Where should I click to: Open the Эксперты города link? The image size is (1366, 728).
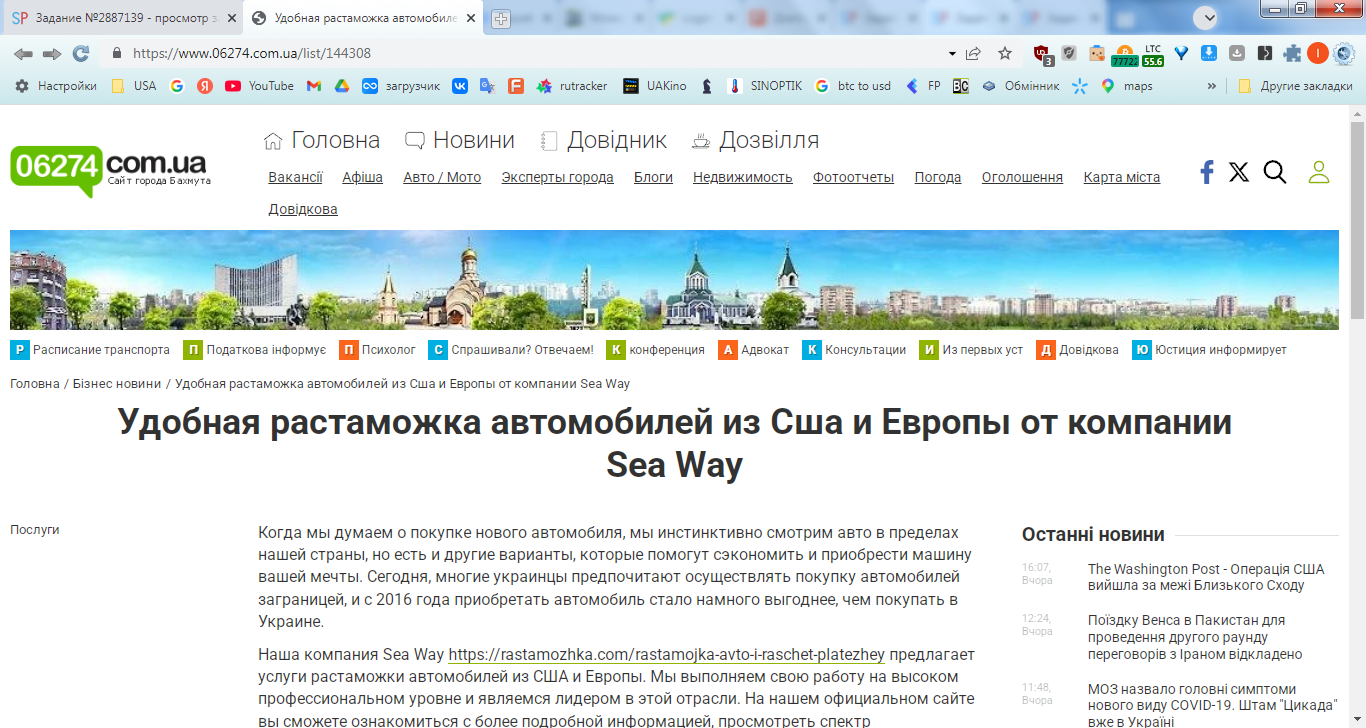[x=558, y=177]
